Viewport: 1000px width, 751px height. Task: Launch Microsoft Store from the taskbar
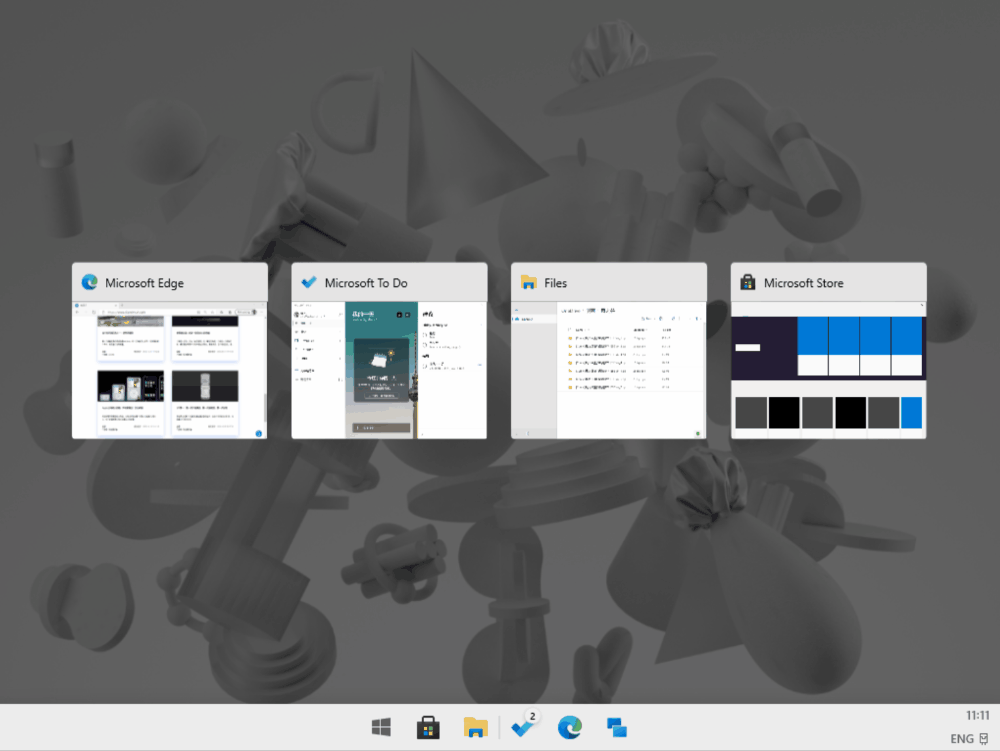click(x=428, y=728)
